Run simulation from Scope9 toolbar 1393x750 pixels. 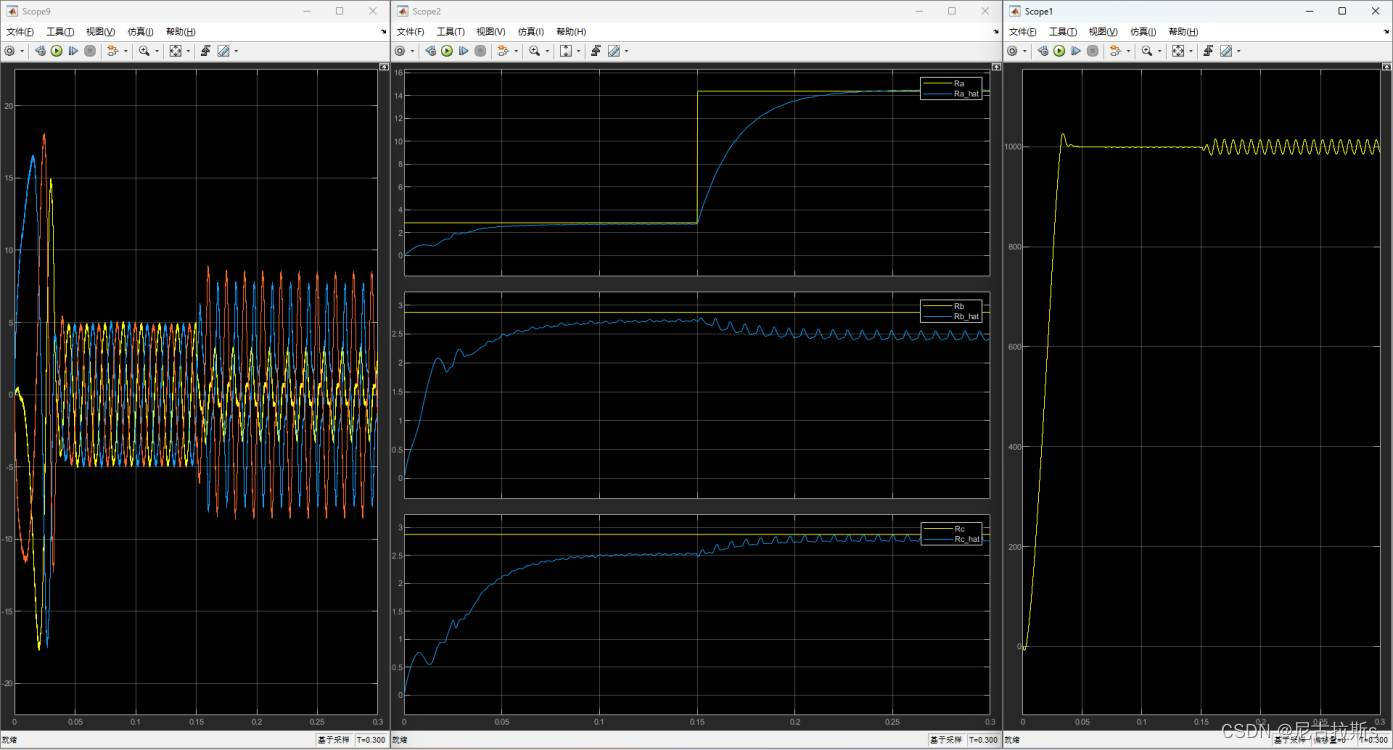(56, 51)
